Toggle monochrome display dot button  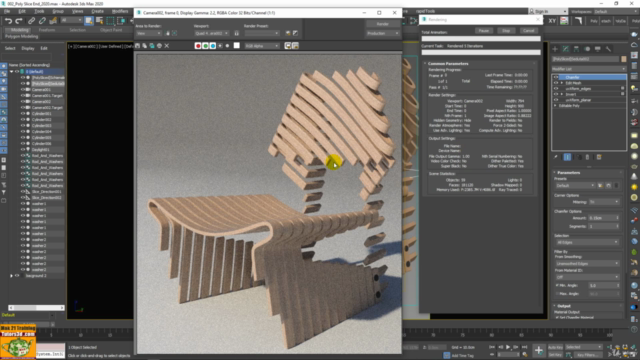coord(227,46)
